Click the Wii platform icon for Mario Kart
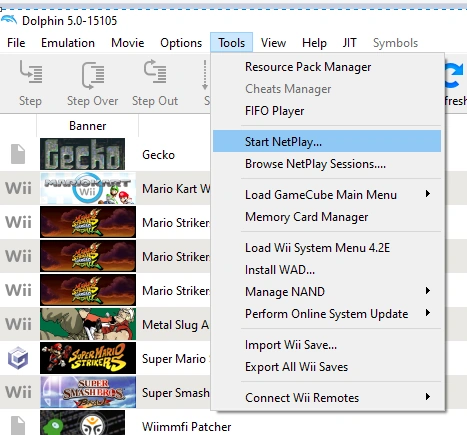 click(18, 189)
